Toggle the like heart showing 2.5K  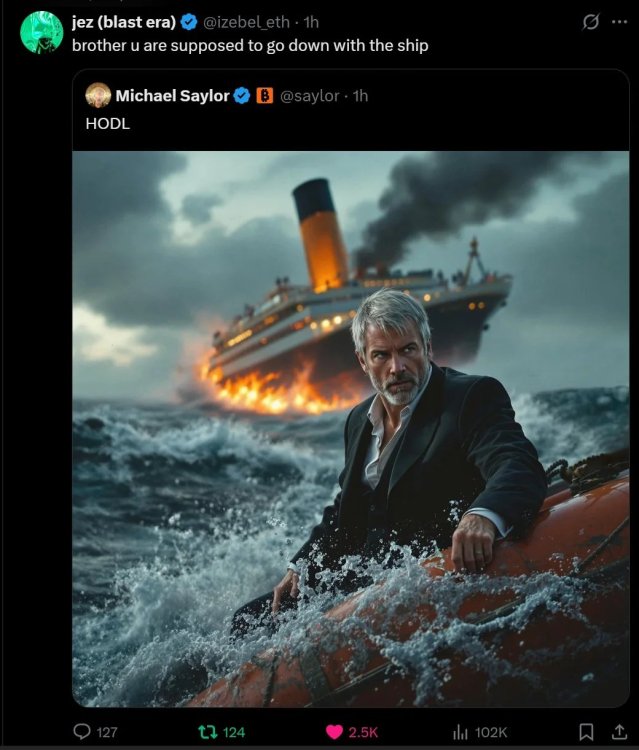tap(333, 732)
